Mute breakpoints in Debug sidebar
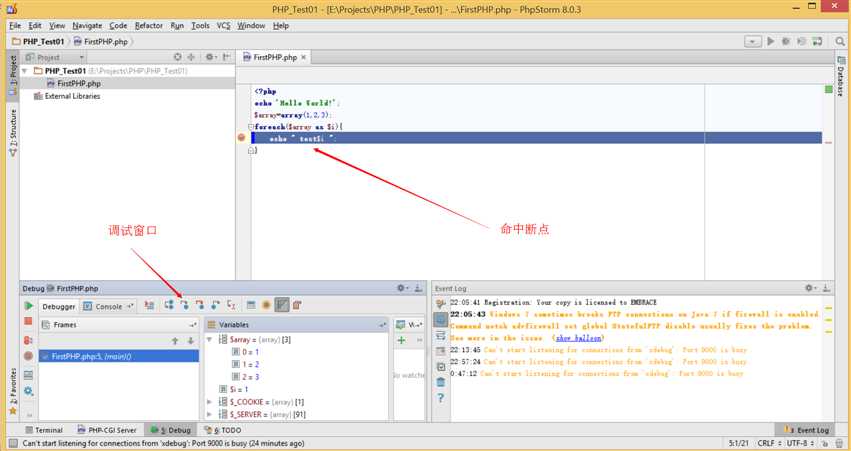The image size is (851, 451). pyautogui.click(x=29, y=356)
